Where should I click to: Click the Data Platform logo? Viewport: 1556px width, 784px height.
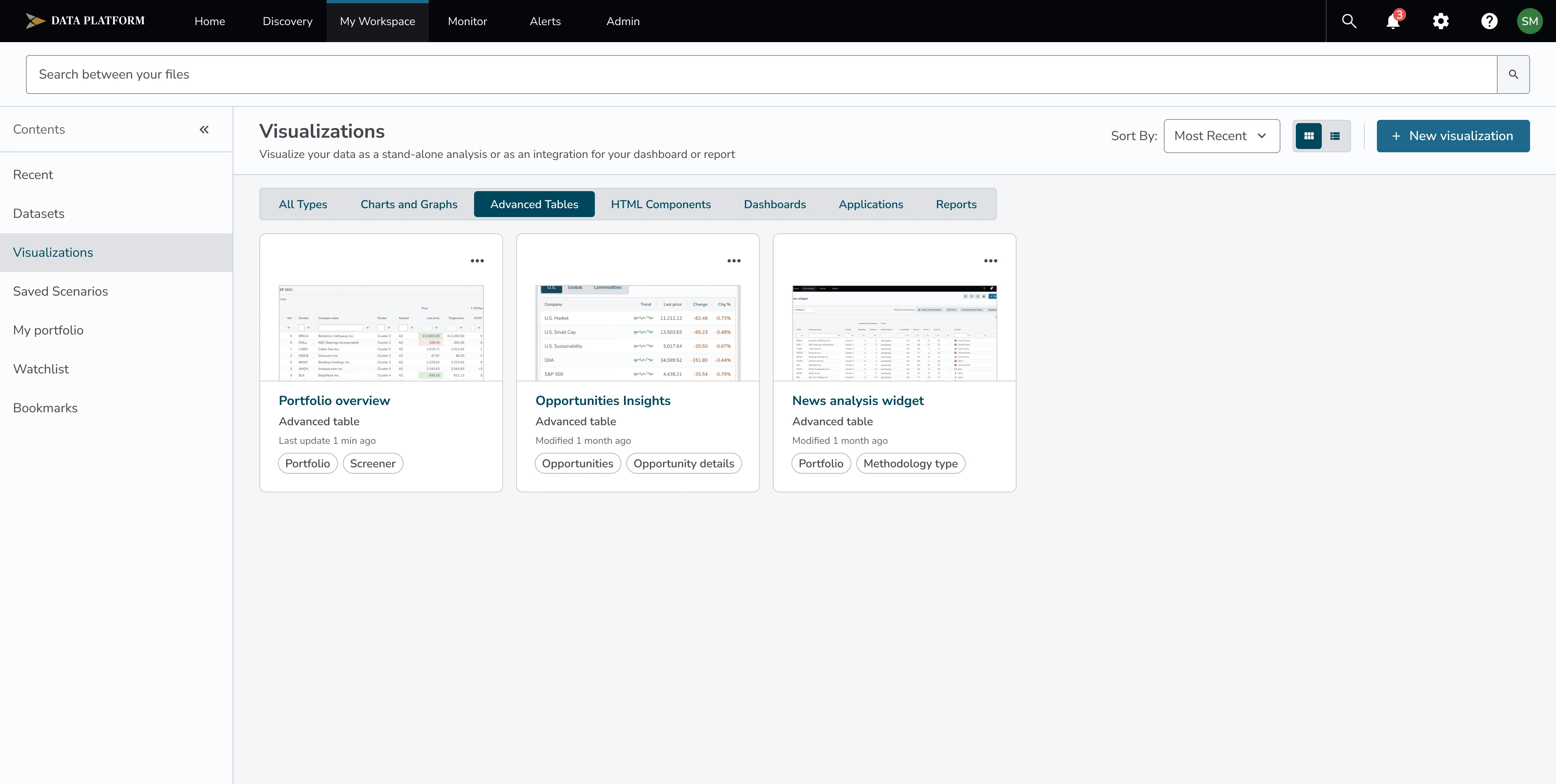pyautogui.click(x=85, y=21)
